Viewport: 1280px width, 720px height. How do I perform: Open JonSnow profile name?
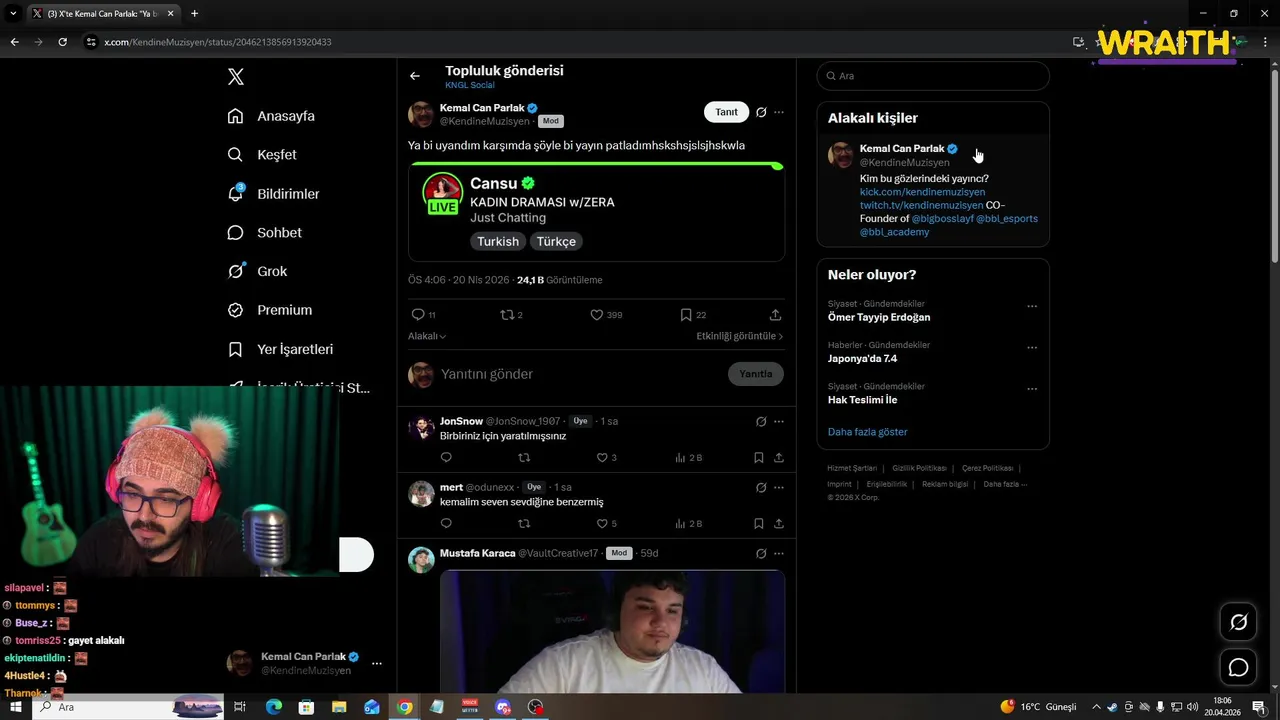click(461, 421)
